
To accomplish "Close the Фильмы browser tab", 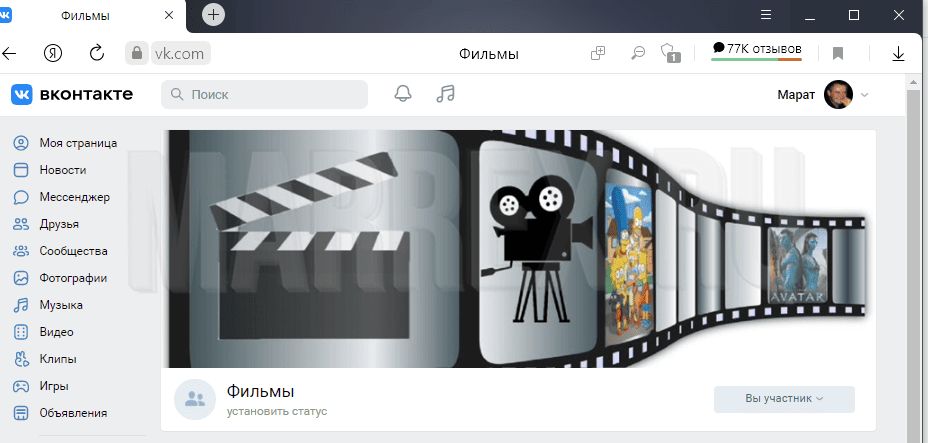I will click(169, 15).
